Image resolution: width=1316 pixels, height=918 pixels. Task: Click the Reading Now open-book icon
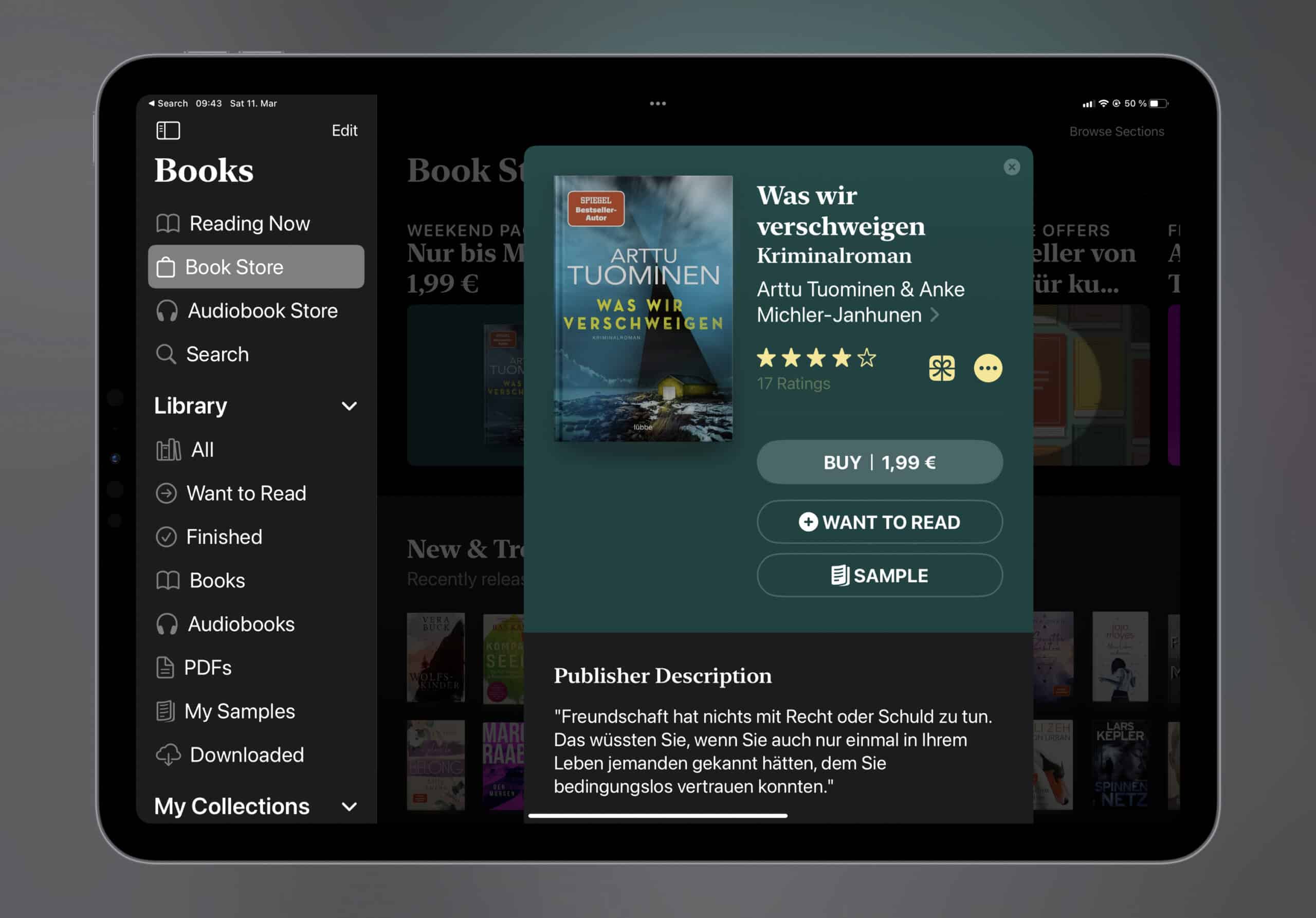pos(168,224)
